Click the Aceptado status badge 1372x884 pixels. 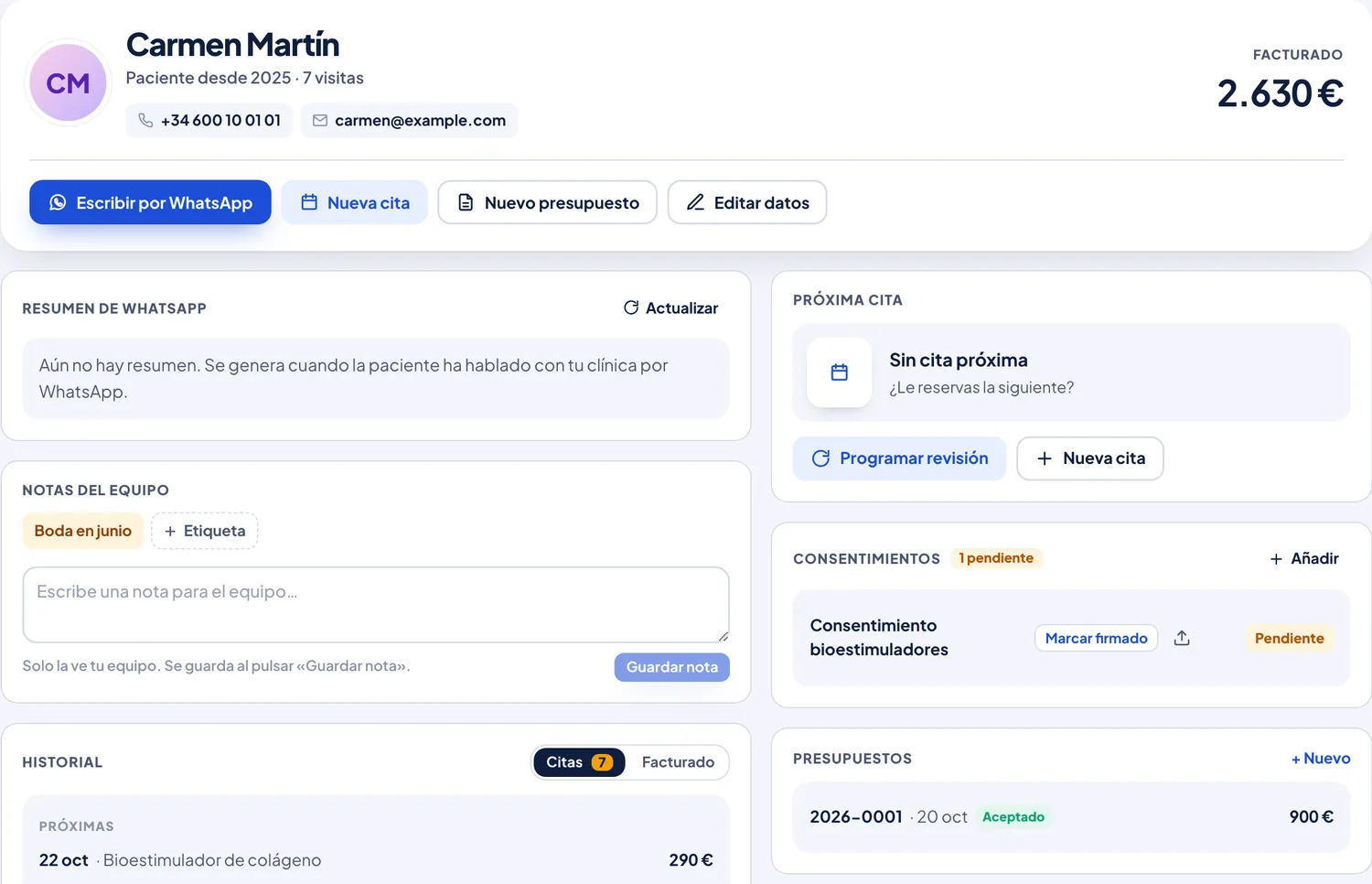tap(1013, 817)
